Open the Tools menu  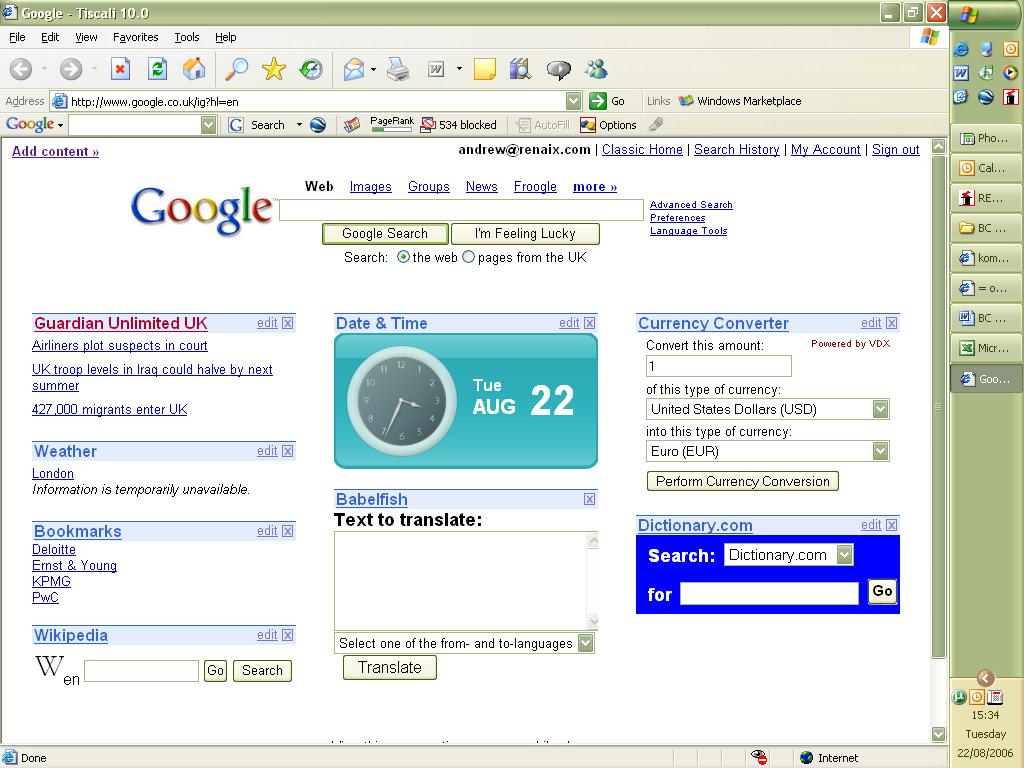[187, 37]
